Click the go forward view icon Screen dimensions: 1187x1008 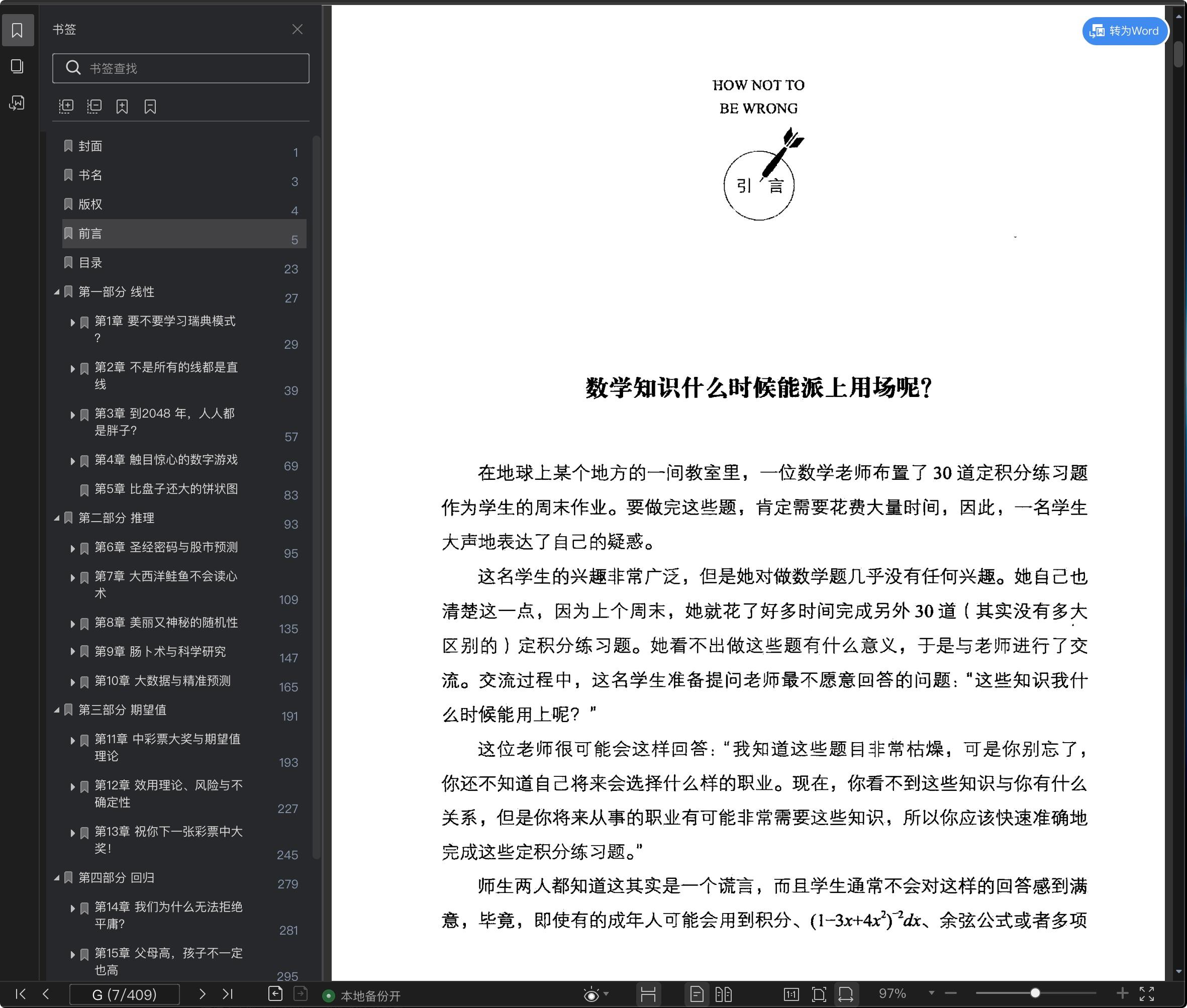click(x=301, y=994)
